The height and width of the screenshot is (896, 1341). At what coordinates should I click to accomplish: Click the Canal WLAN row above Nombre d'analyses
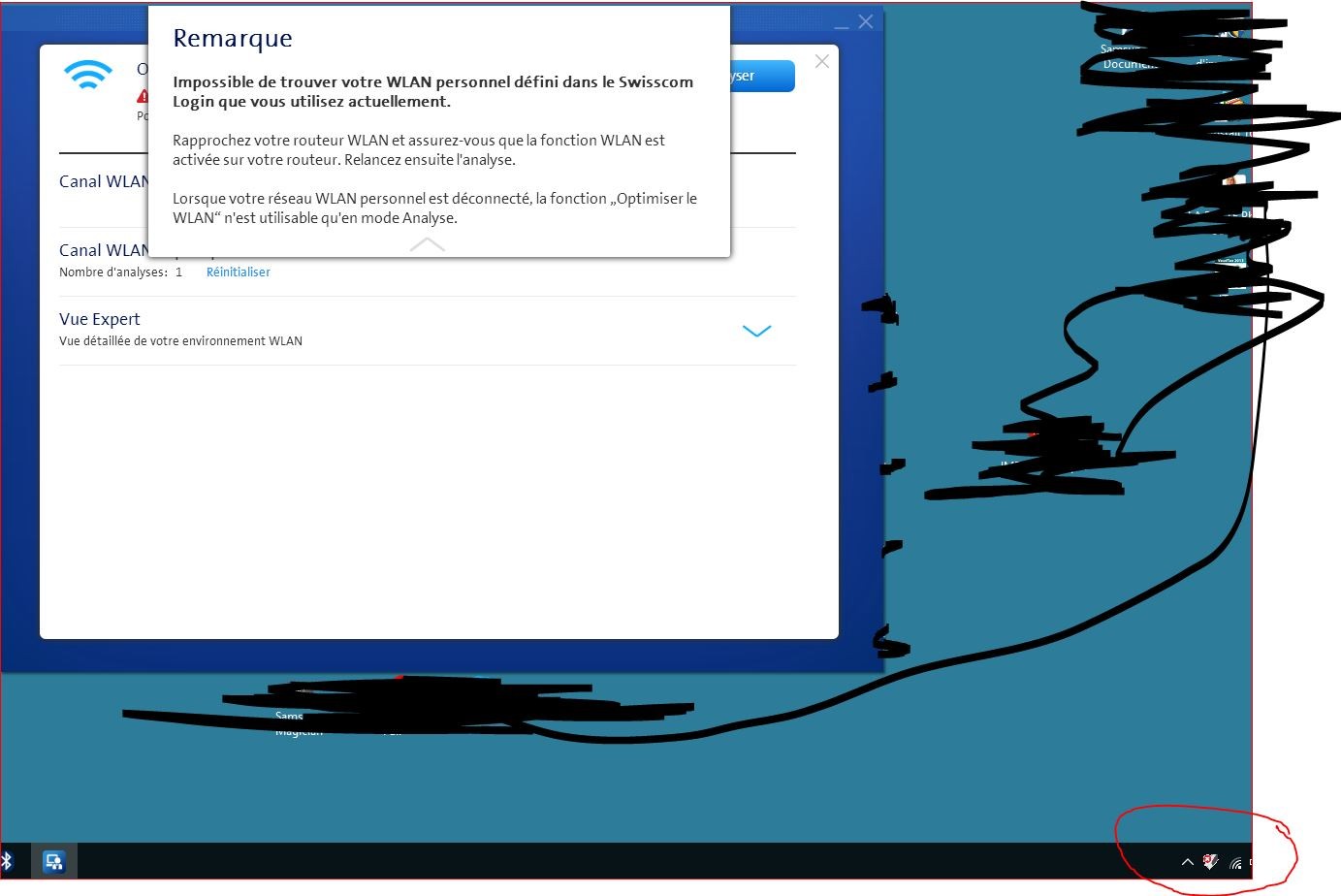click(103, 250)
